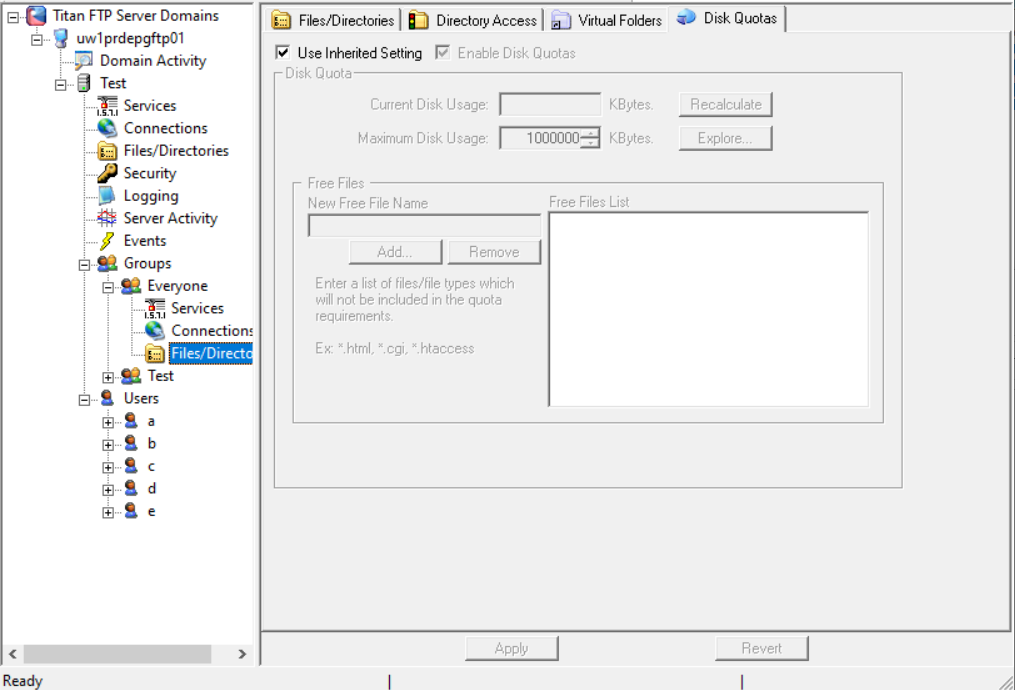Expand the user node labeled a
This screenshot has height=690, width=1015.
[x=108, y=421]
